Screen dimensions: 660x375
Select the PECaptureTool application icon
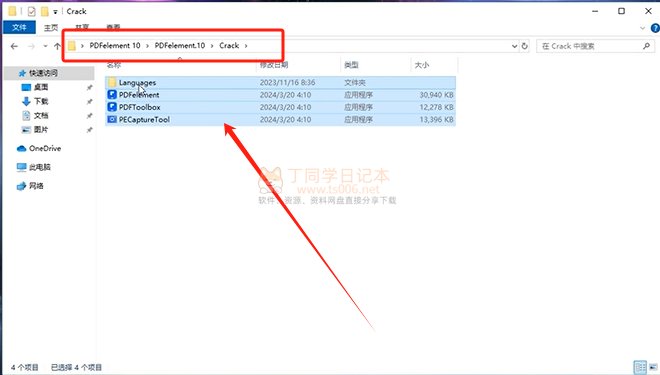click(112, 119)
